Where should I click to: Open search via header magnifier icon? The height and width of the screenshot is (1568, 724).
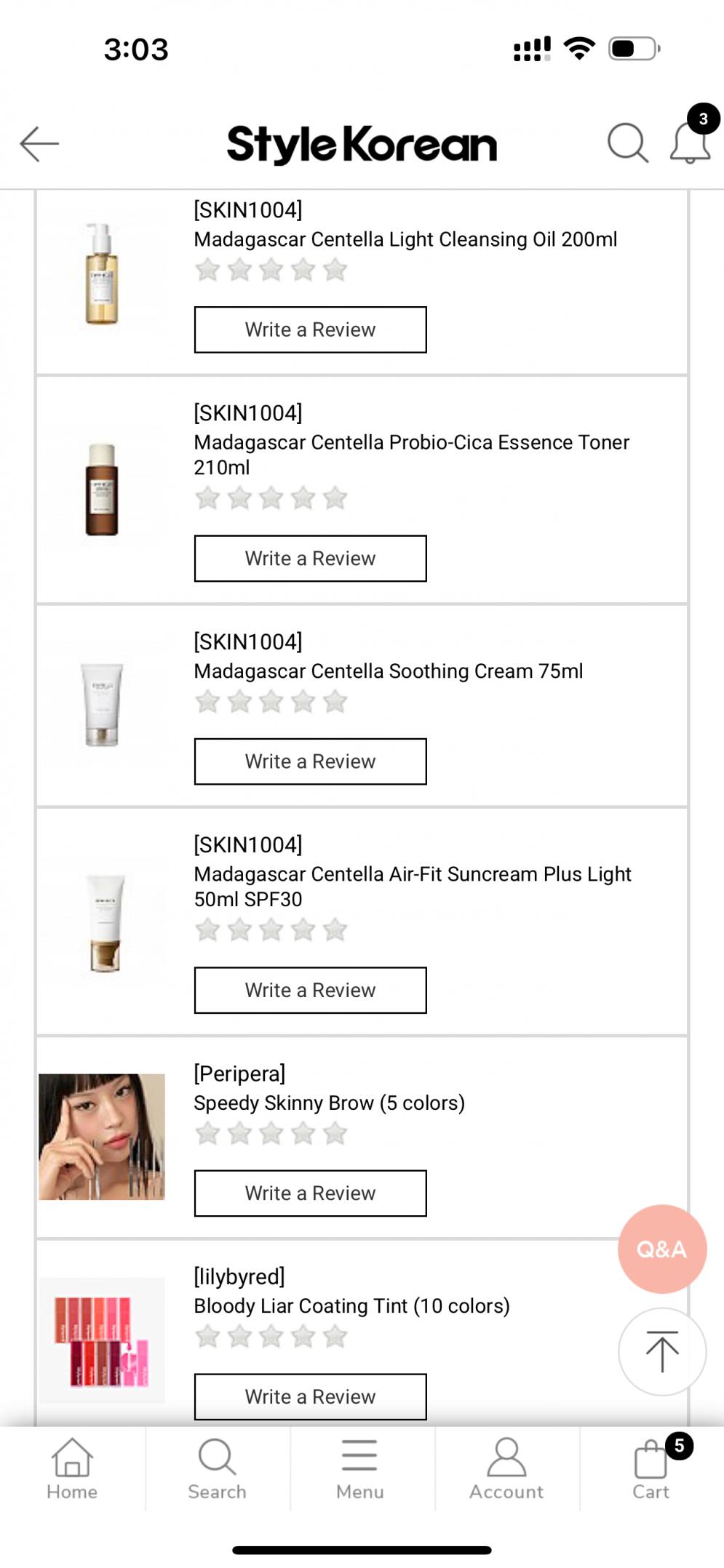click(x=627, y=143)
